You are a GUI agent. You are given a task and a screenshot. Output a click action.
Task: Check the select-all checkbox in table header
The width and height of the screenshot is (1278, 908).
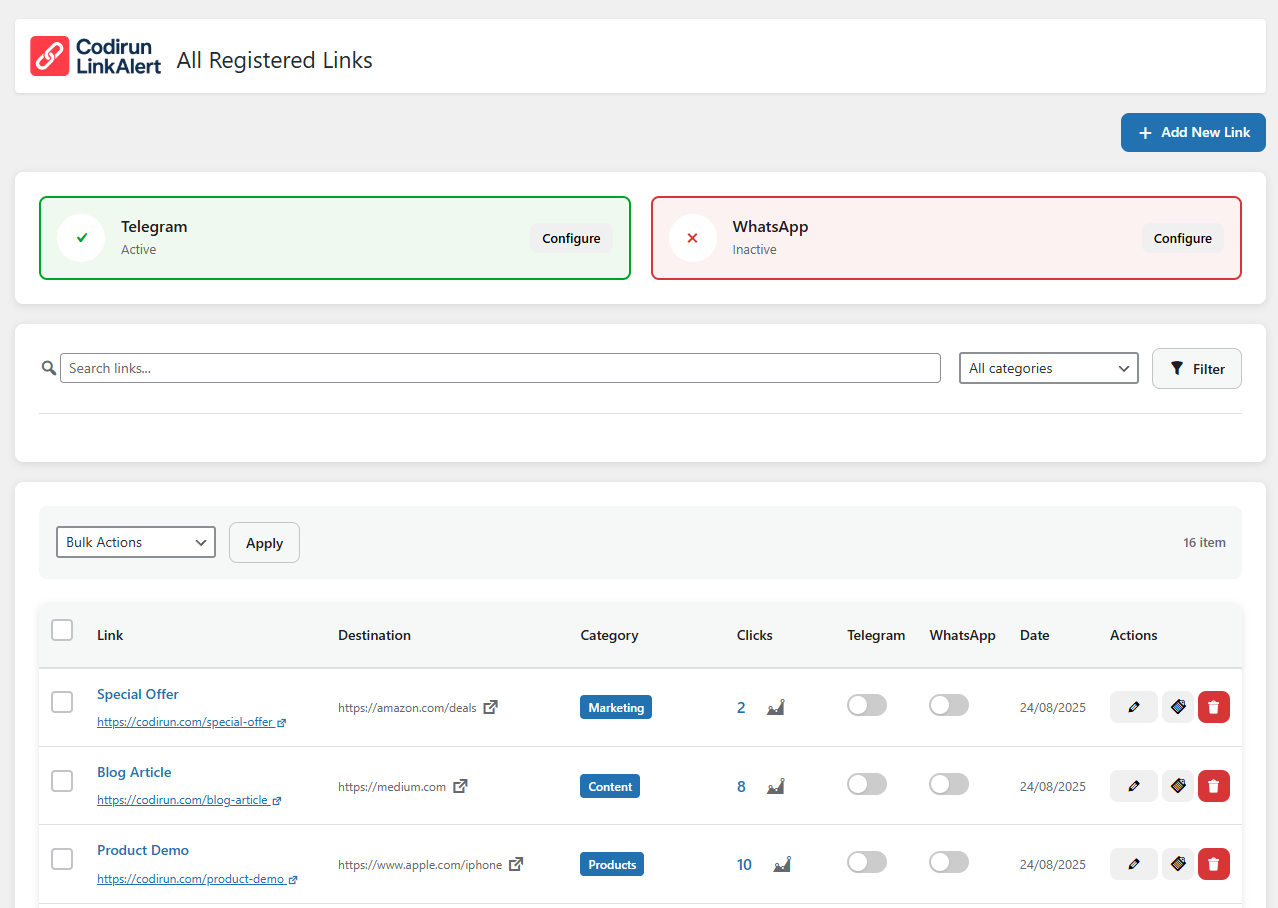click(x=62, y=630)
